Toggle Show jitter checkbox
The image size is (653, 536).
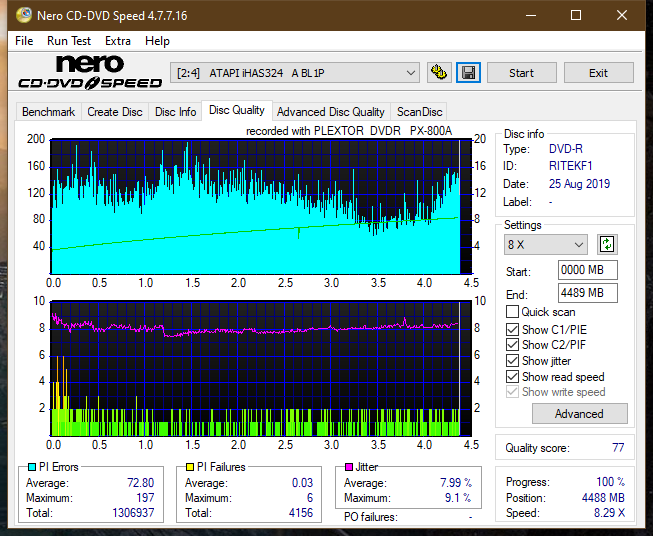click(x=512, y=361)
